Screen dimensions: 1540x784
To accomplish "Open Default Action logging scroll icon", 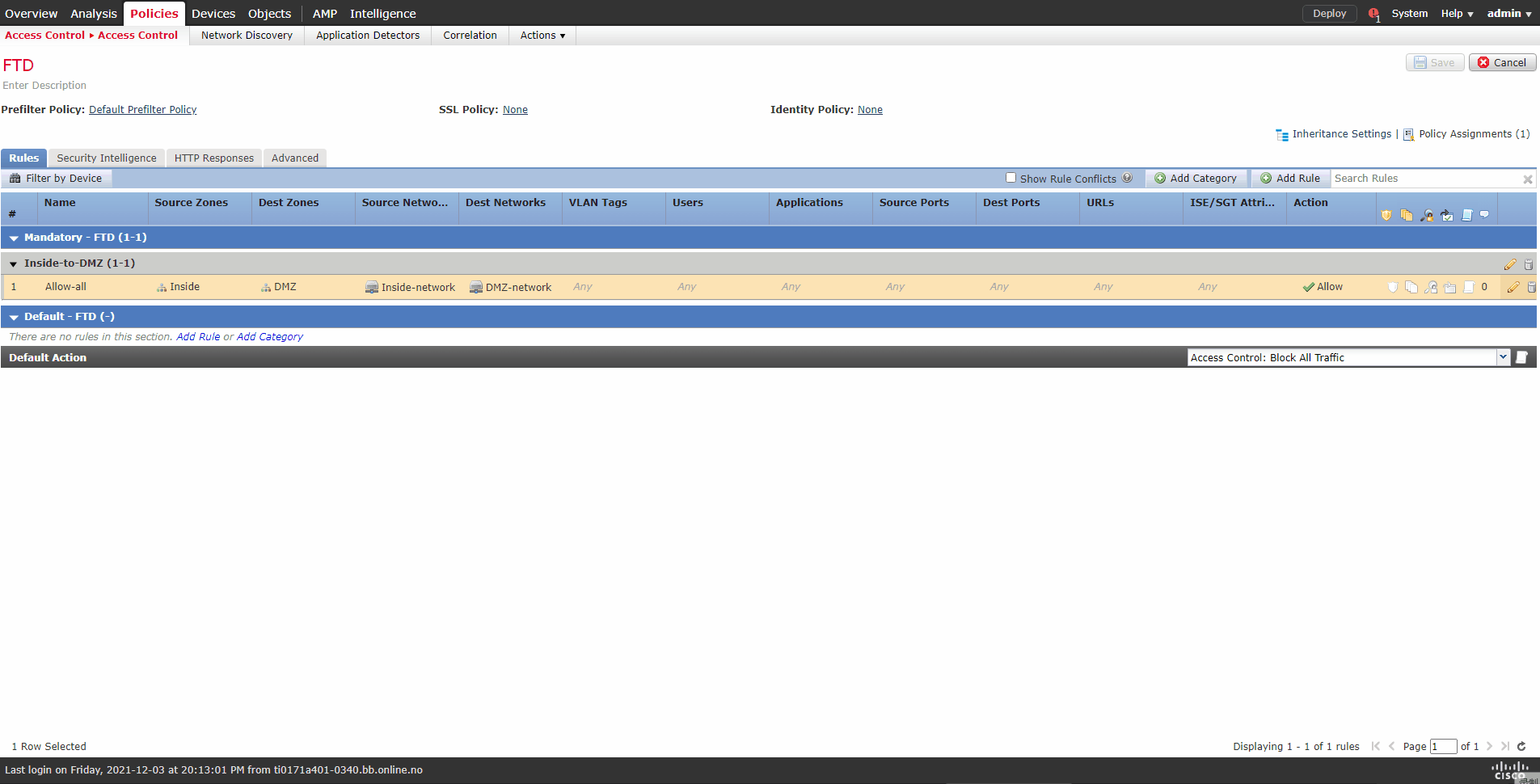I will click(1521, 357).
